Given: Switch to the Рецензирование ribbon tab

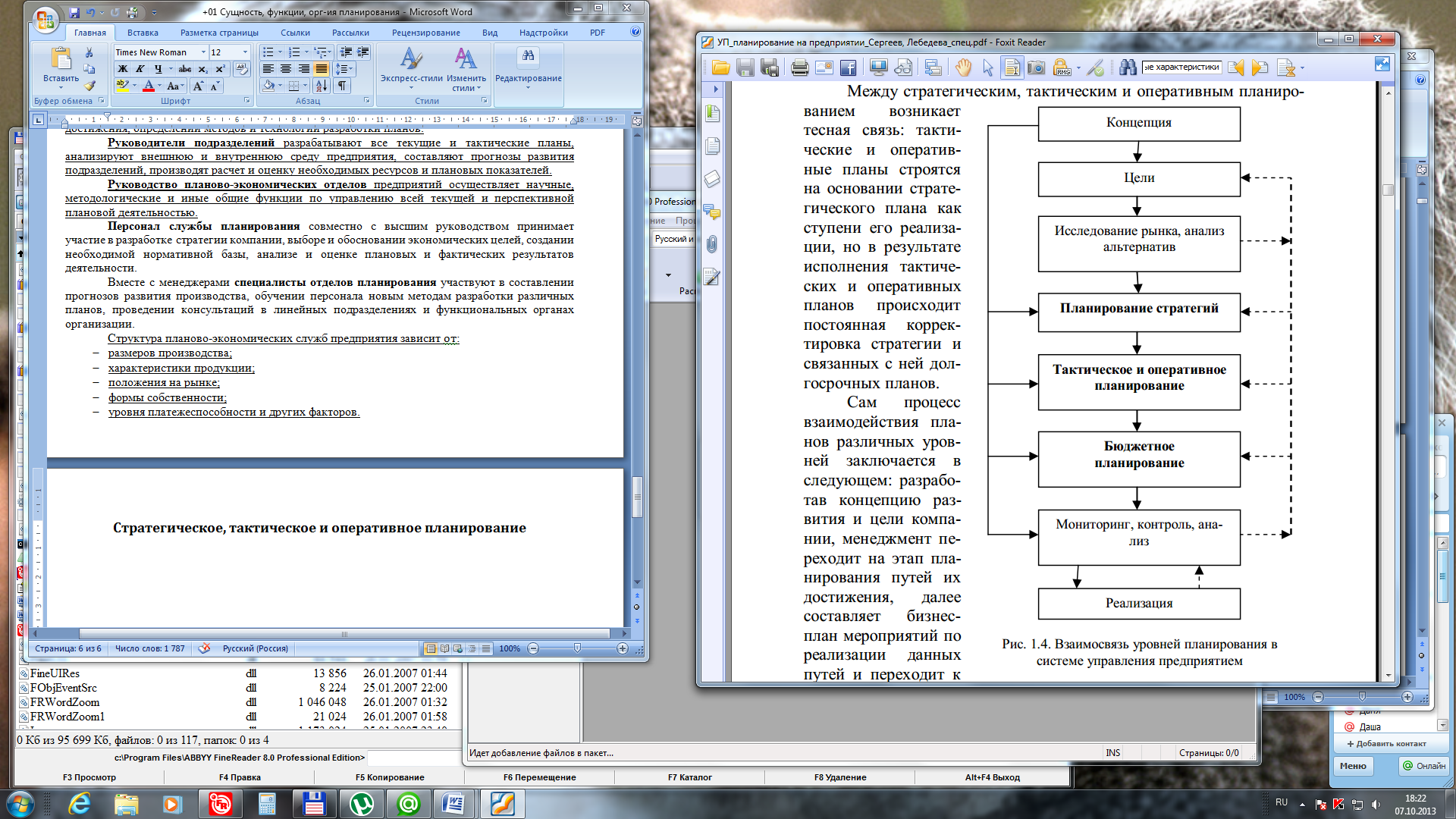Looking at the screenshot, I should click(x=425, y=33).
